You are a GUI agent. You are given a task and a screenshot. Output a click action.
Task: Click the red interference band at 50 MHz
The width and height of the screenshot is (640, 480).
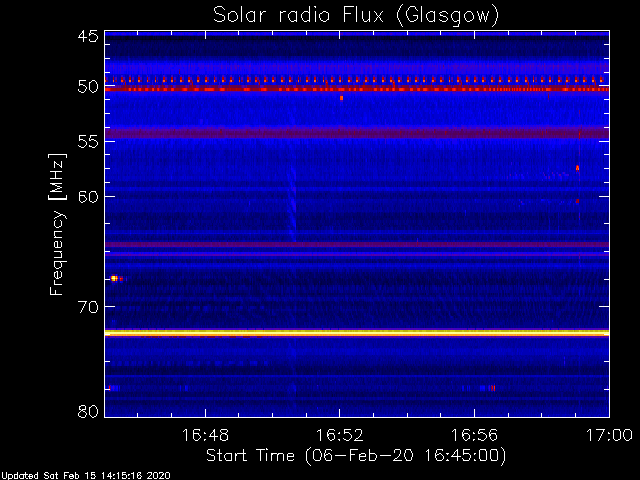pyautogui.click(x=357, y=89)
